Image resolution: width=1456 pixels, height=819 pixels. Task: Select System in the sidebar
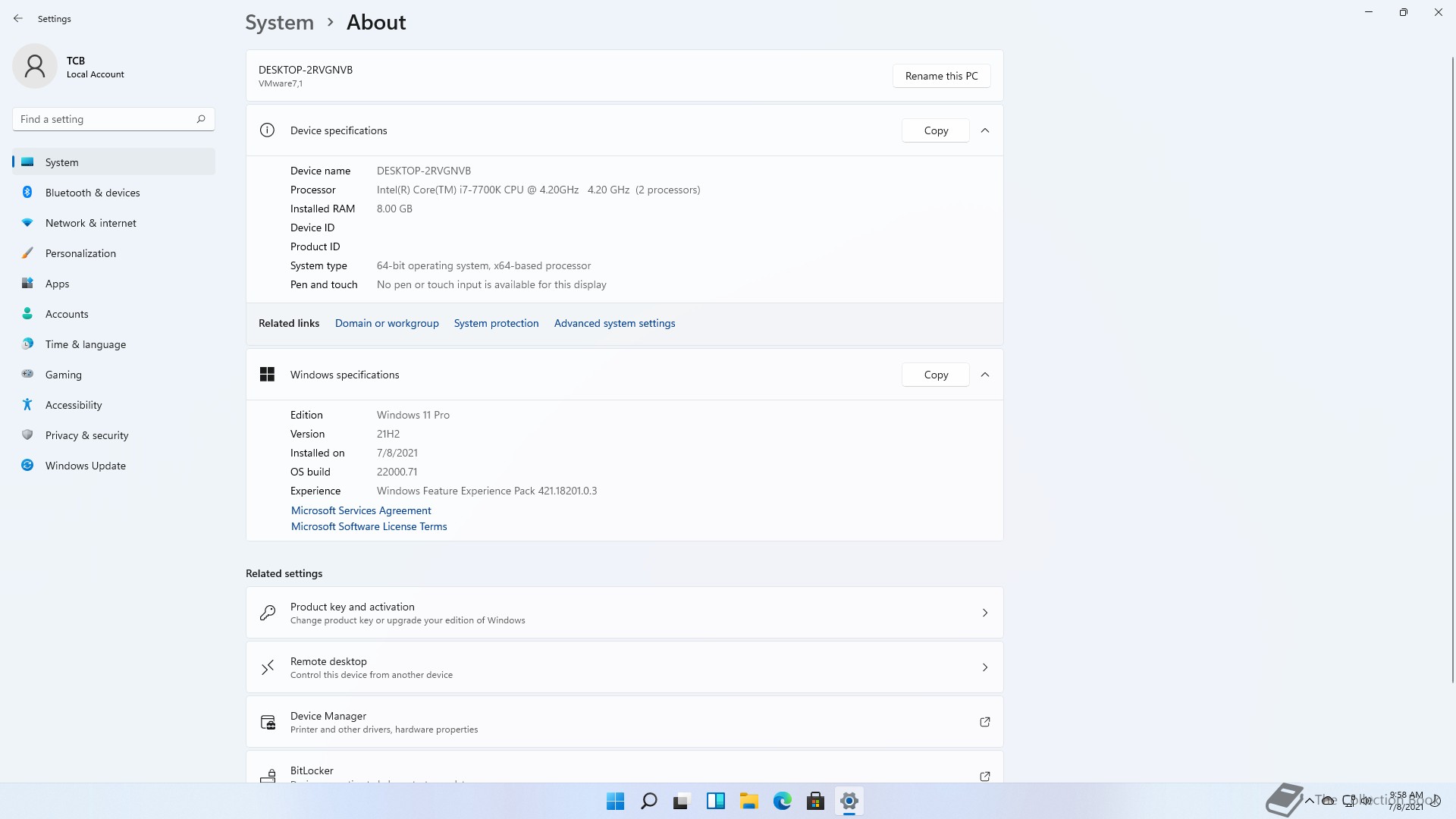click(114, 162)
